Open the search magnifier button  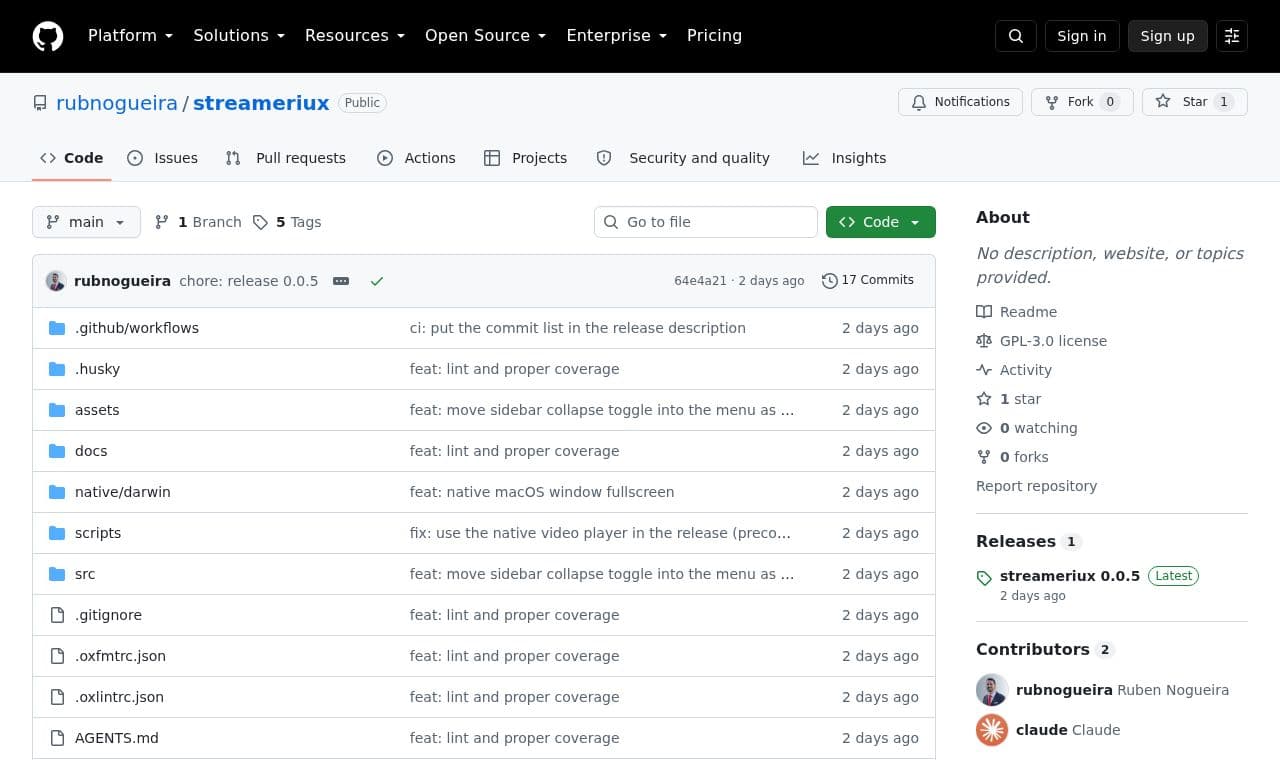(1016, 36)
